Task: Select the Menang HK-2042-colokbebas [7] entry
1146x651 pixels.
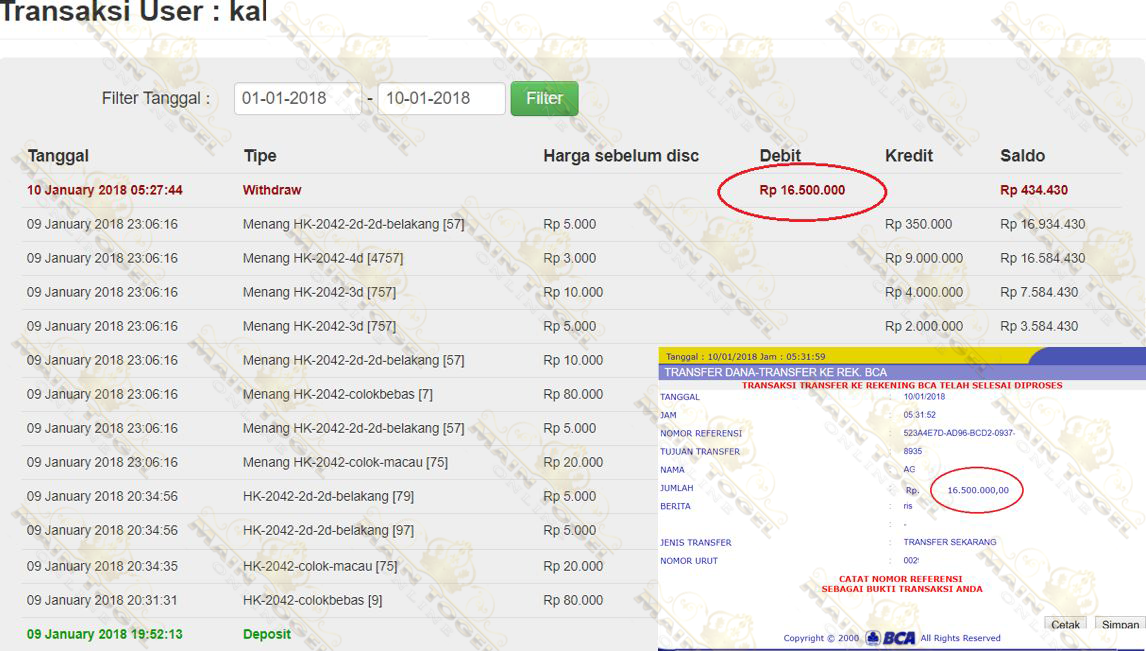Action: pyautogui.click(x=337, y=394)
